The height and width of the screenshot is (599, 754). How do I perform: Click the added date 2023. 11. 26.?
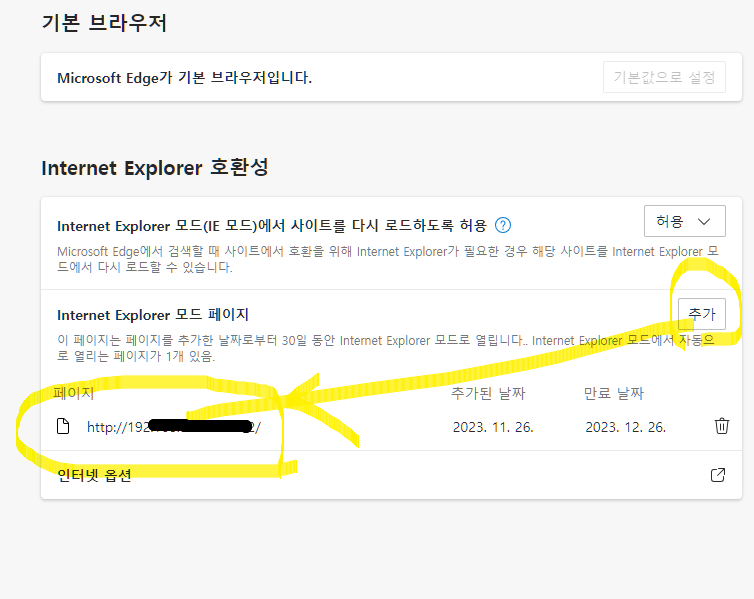click(493, 427)
